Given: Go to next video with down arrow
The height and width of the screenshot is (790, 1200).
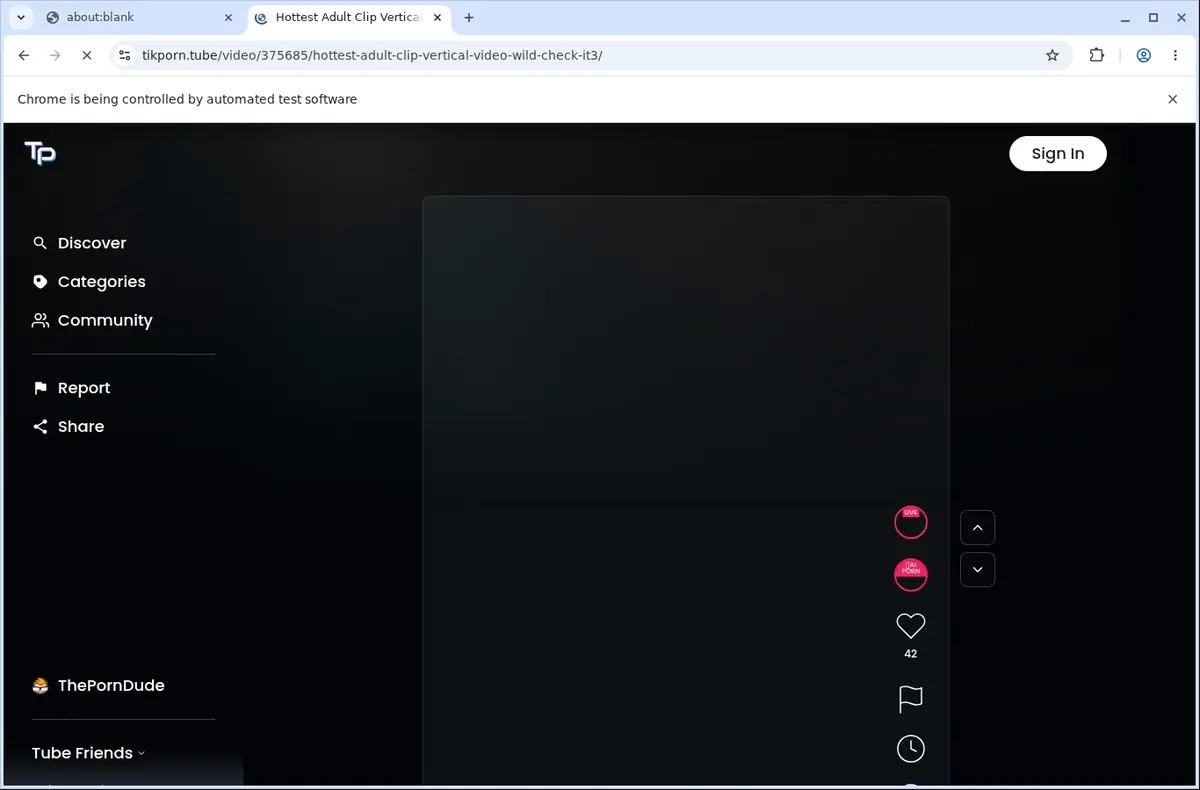Looking at the screenshot, I should coord(977,569).
